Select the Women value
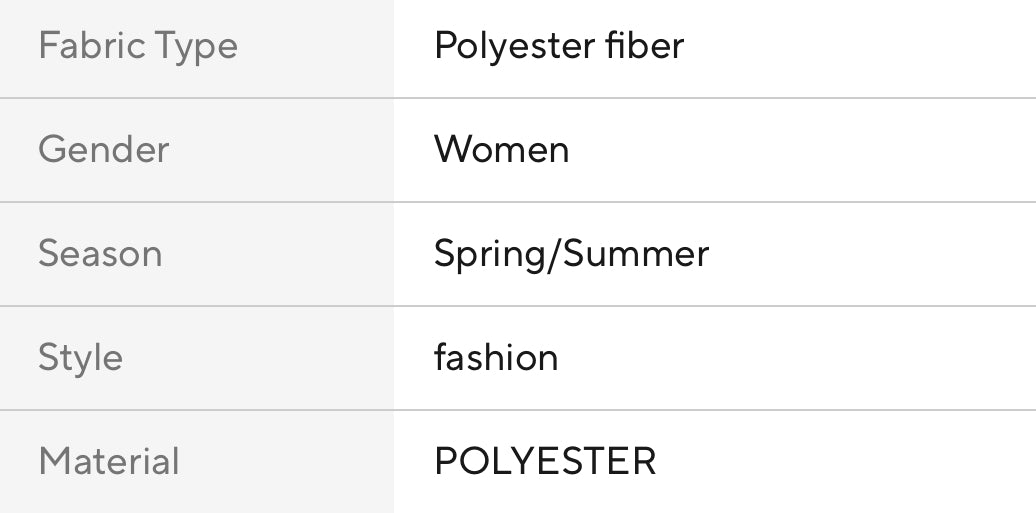Image resolution: width=1036 pixels, height=513 pixels. click(x=501, y=150)
